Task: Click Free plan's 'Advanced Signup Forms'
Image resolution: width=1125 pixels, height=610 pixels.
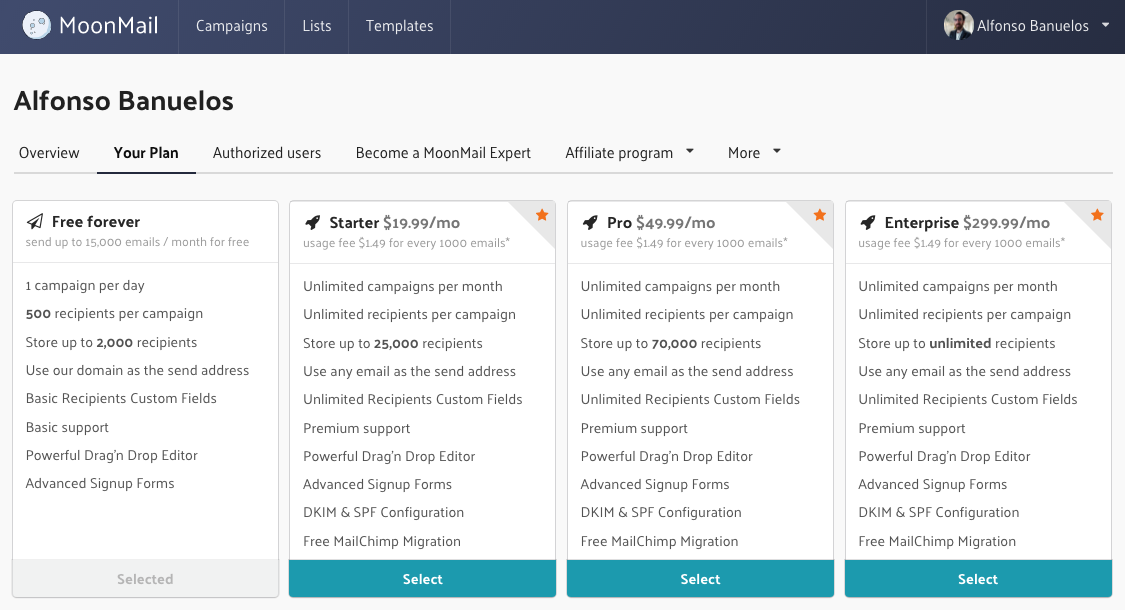Action: tap(100, 484)
